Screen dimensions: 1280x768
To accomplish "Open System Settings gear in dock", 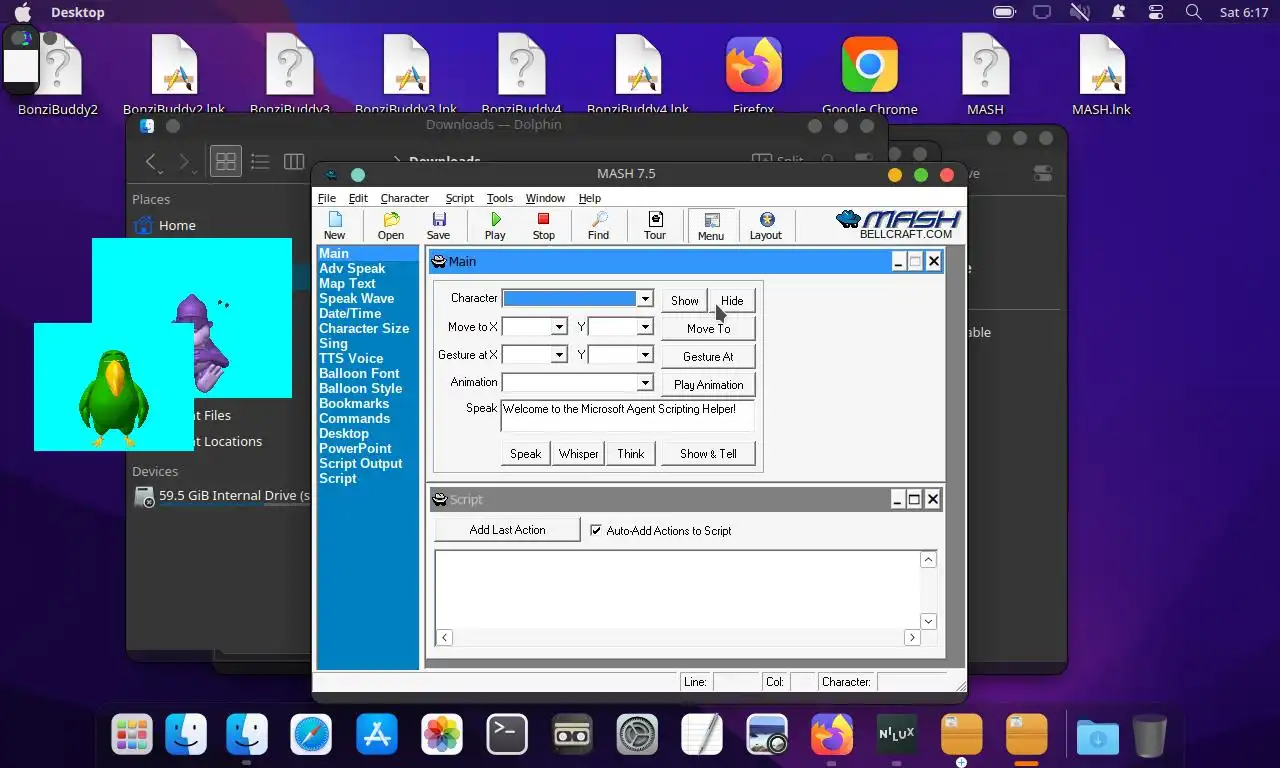I will [x=637, y=735].
